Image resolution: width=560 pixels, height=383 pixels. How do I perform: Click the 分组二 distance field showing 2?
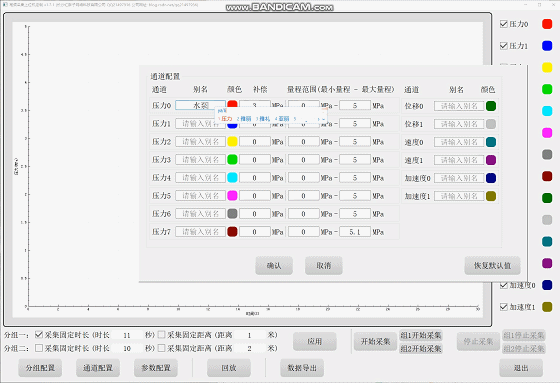249,348
